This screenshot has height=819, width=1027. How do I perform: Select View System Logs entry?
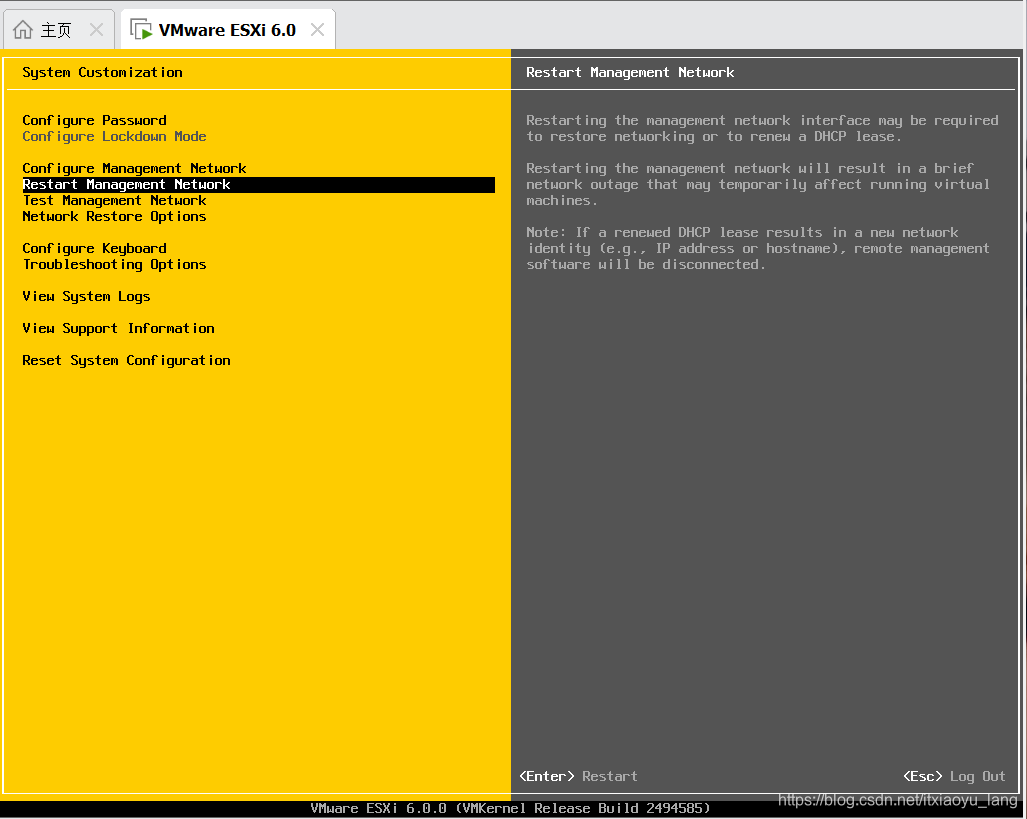tap(86, 296)
